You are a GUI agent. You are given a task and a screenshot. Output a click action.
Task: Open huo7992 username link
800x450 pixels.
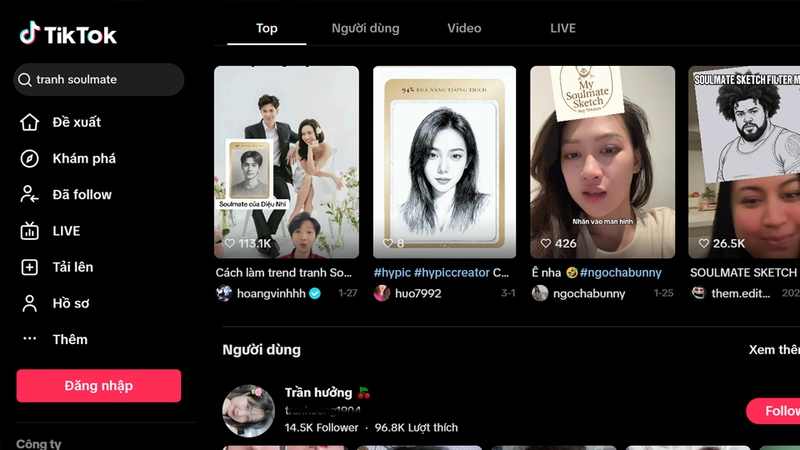pos(418,293)
